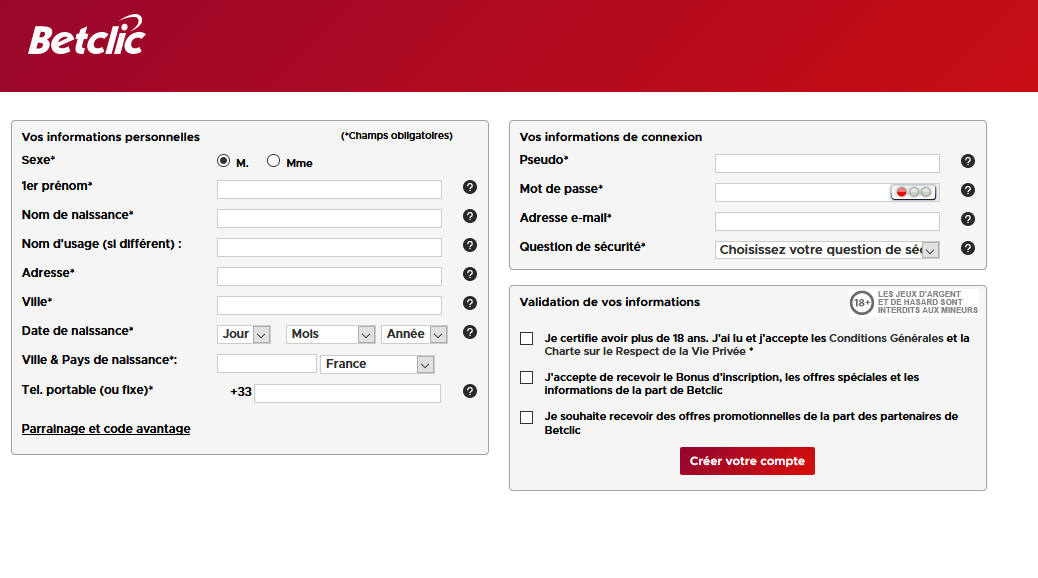Open the security question dropdown
Image resolution: width=1038 pixels, height=578 pixels.
pyautogui.click(x=827, y=250)
